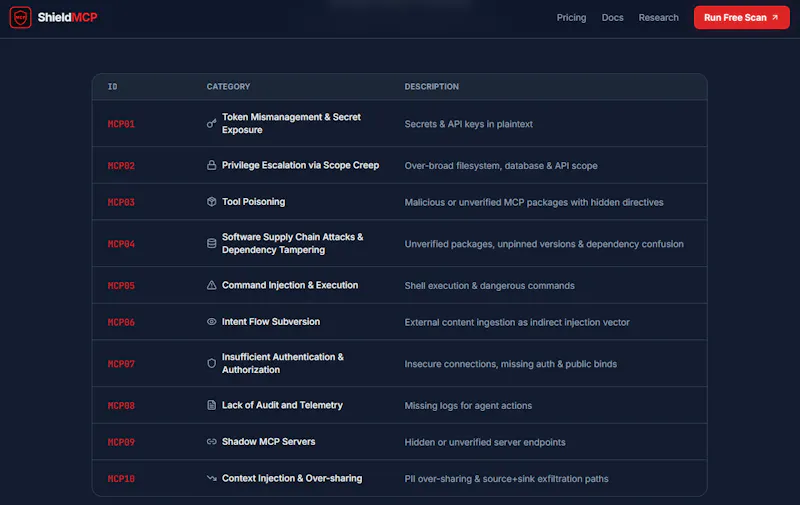Click the CATEGORY column header
The width and height of the screenshot is (800, 505).
pos(228,87)
